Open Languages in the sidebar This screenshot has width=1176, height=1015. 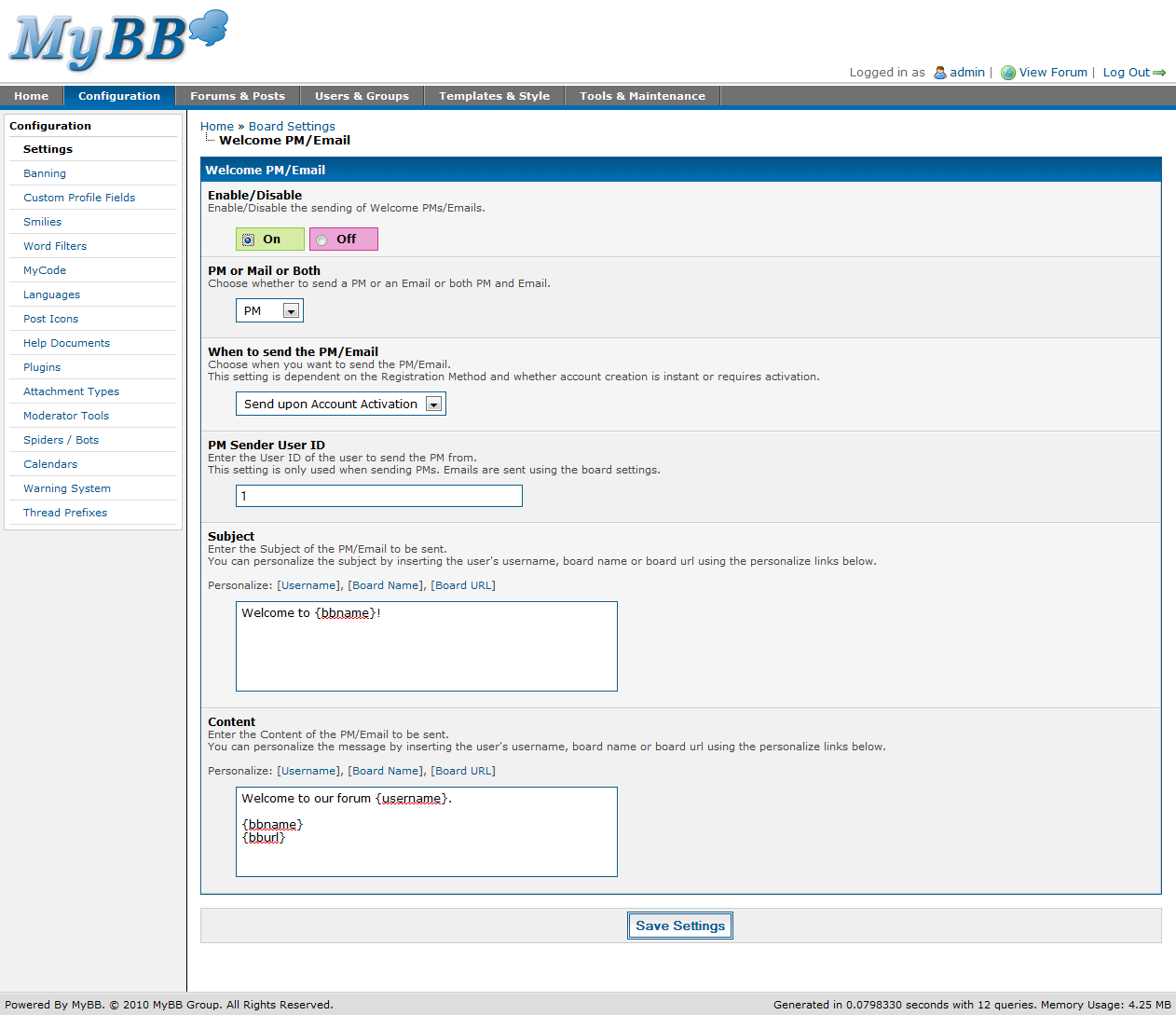[x=52, y=295]
